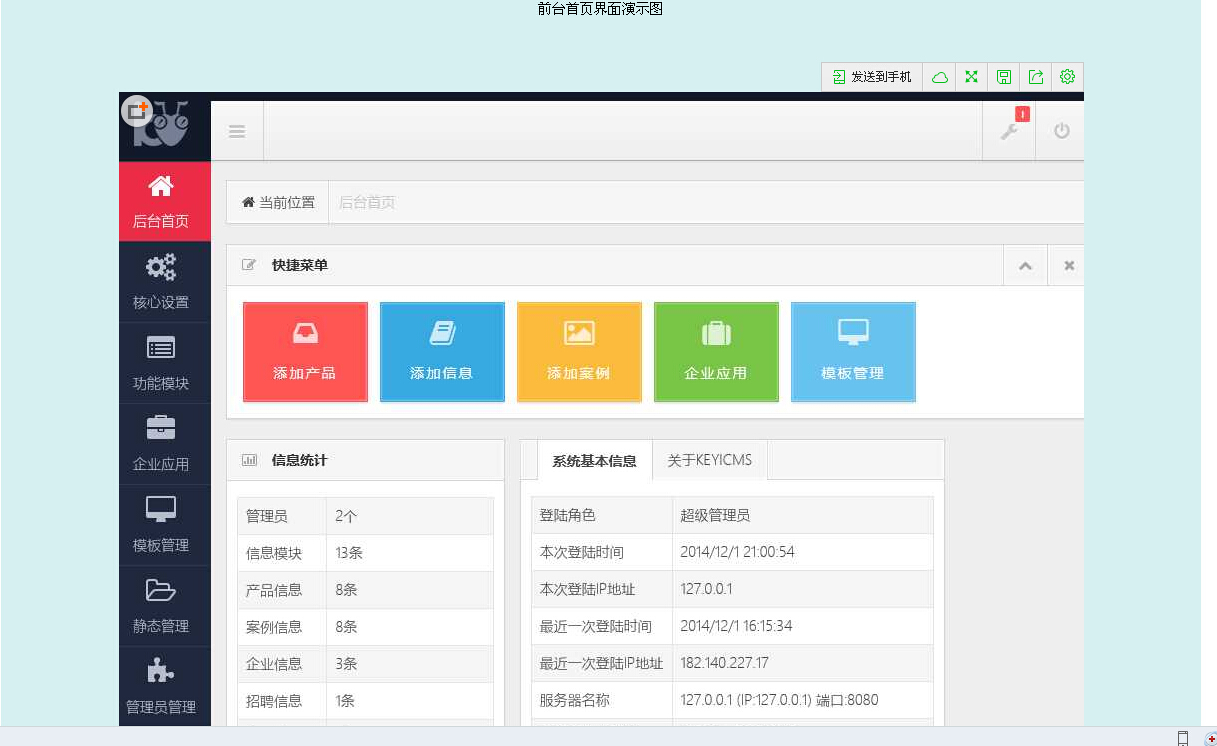Click the KEYICMS logo in top-left corner

coord(162,125)
